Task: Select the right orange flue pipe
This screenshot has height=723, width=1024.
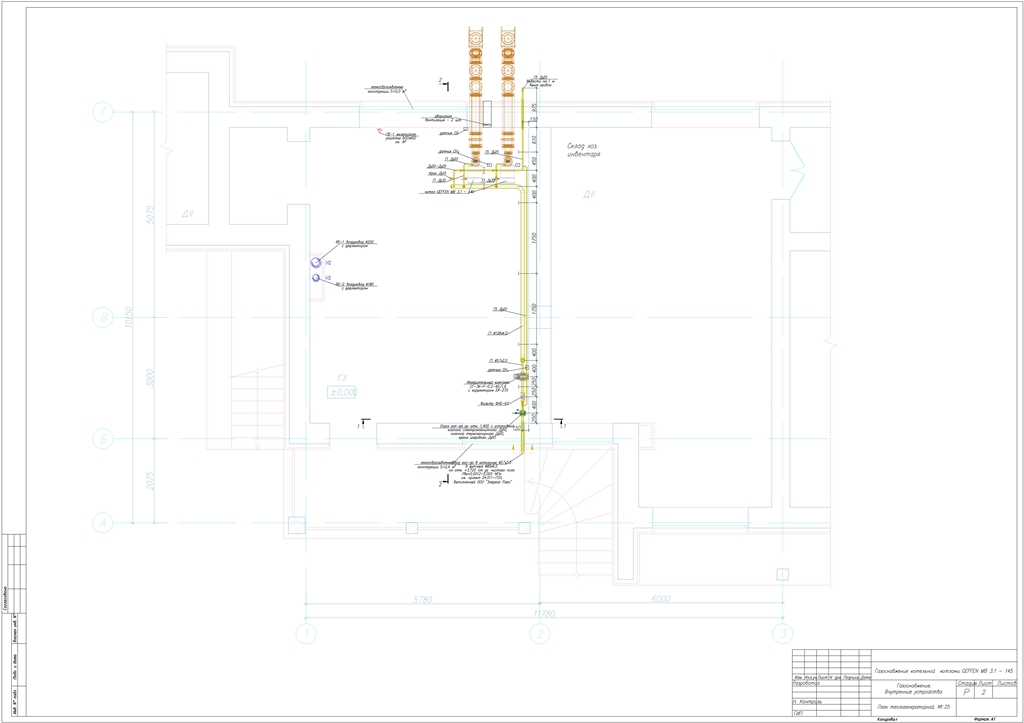Action: coord(510,80)
